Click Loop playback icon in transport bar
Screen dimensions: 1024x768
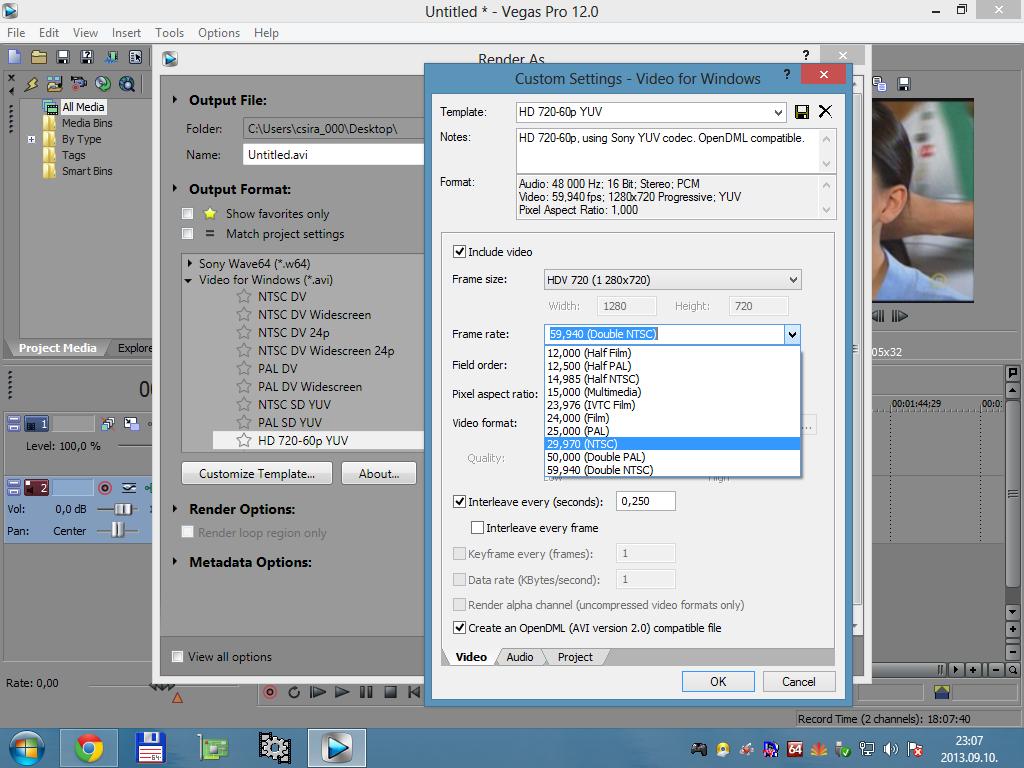[294, 692]
